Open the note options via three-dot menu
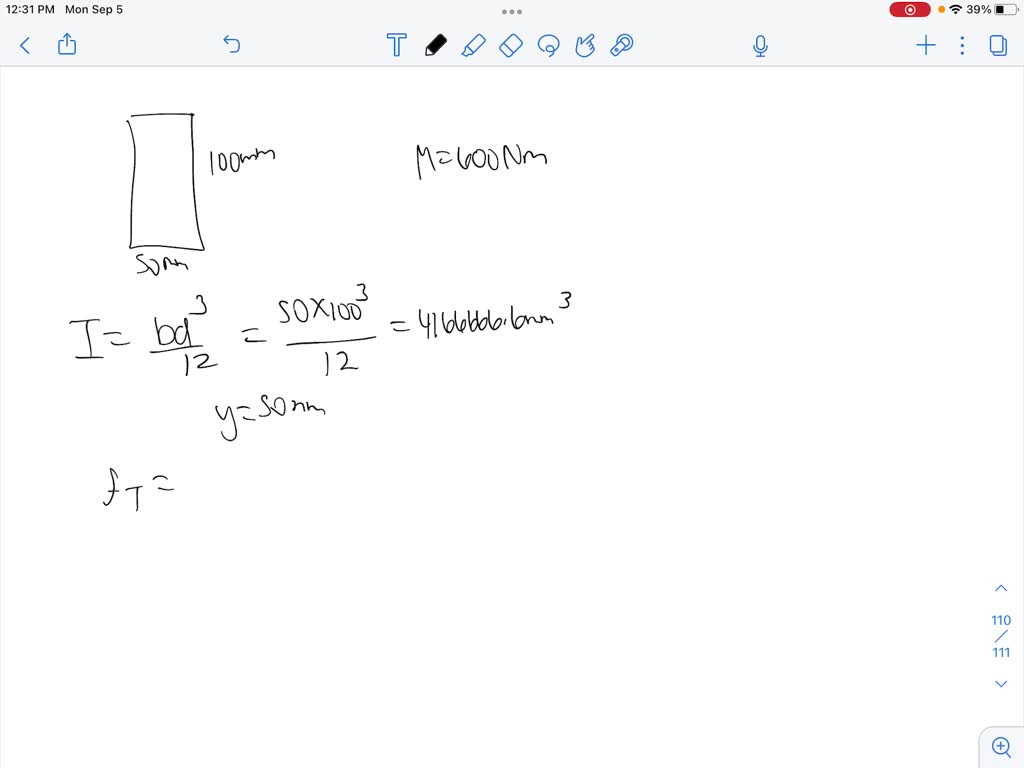Screen dimensions: 1024x768 click(962, 45)
